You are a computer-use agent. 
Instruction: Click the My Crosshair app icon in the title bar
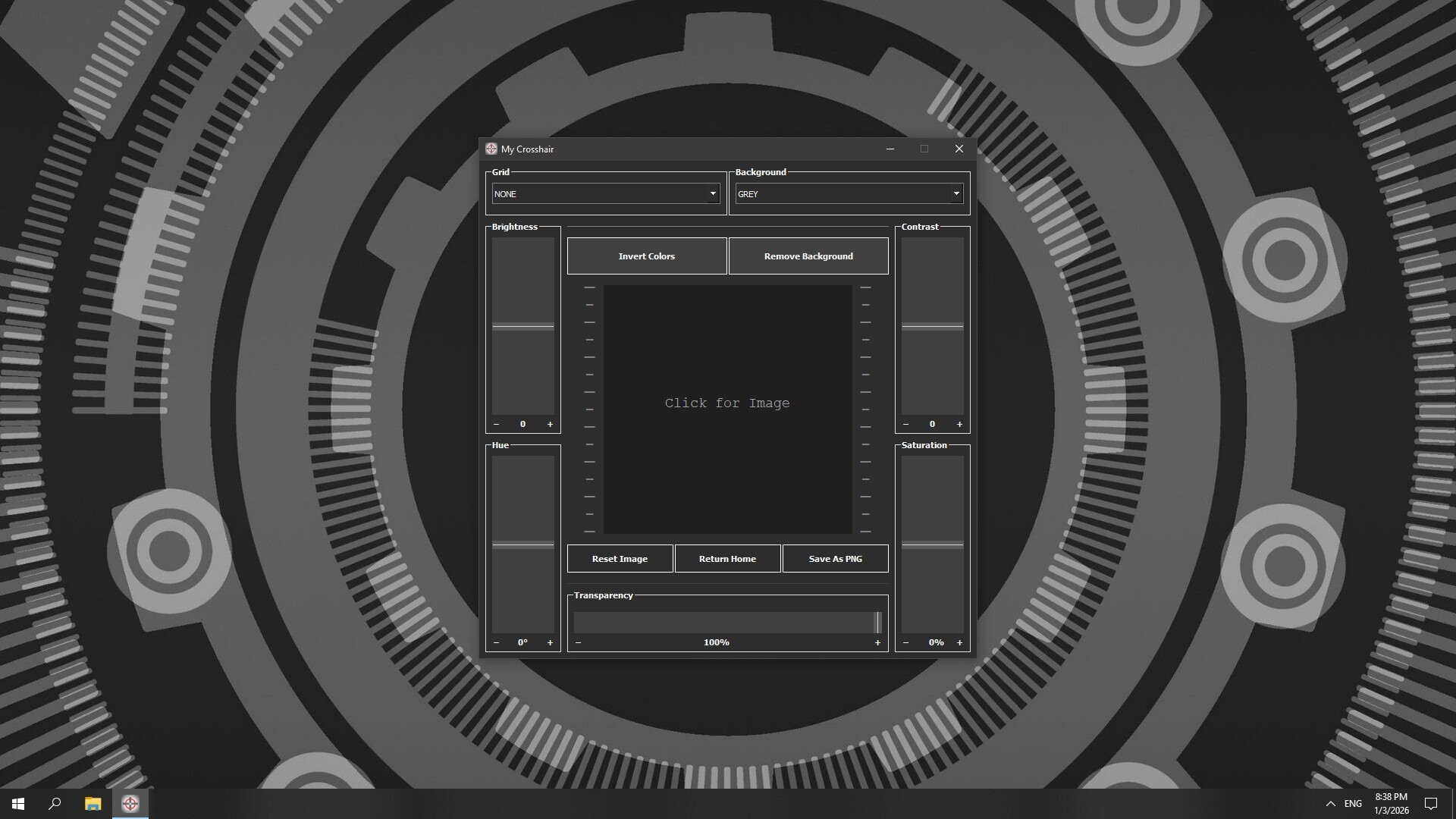(491, 149)
